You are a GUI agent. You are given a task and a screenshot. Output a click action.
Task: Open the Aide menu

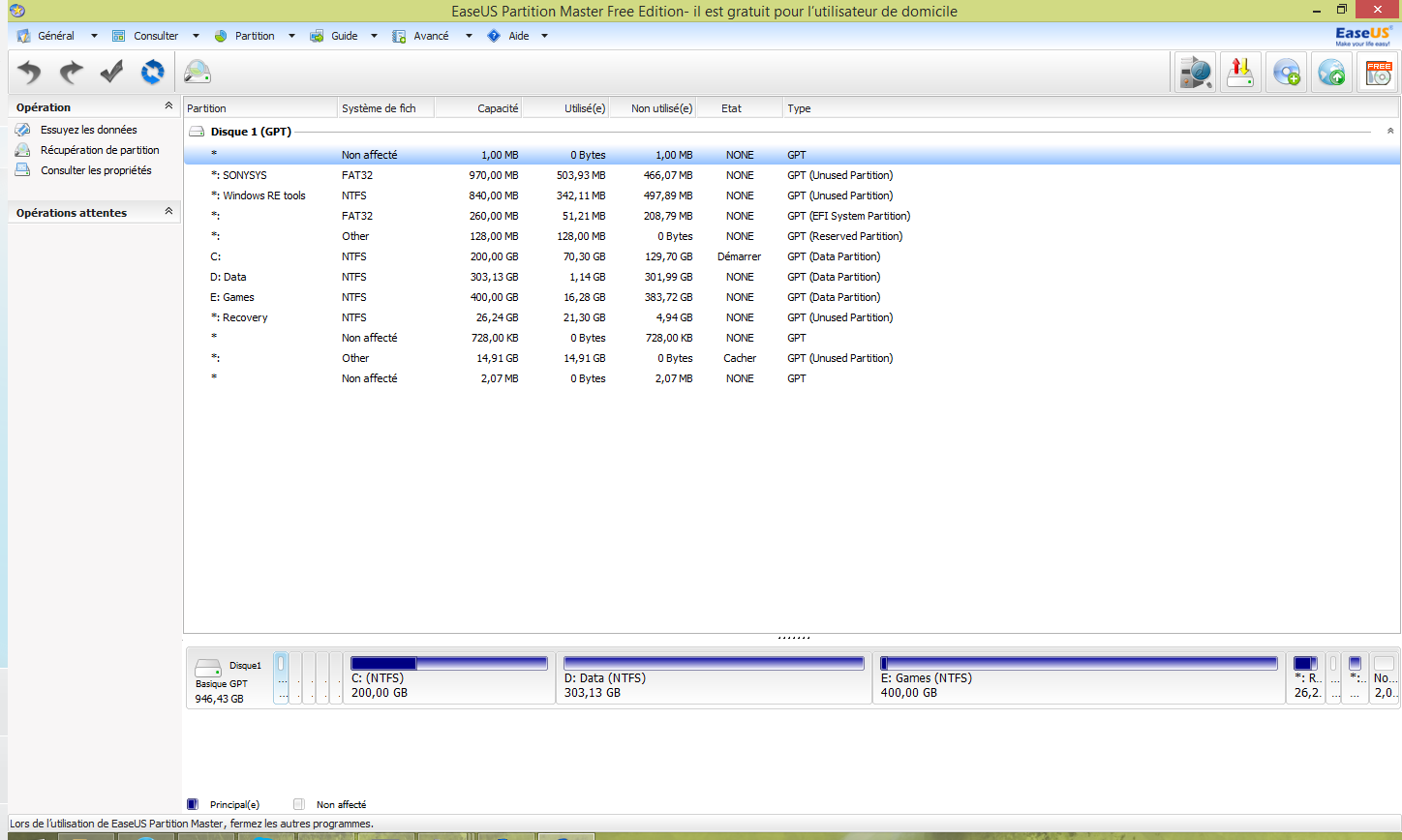pyautogui.click(x=517, y=36)
